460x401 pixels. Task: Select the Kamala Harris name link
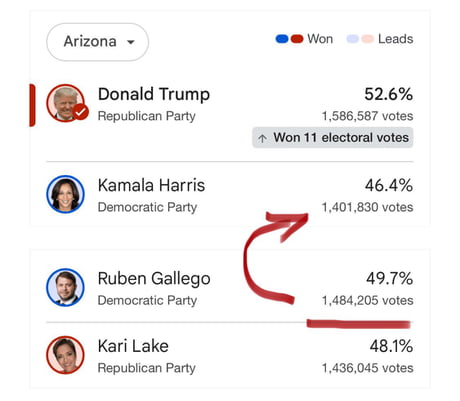pyautogui.click(x=151, y=185)
